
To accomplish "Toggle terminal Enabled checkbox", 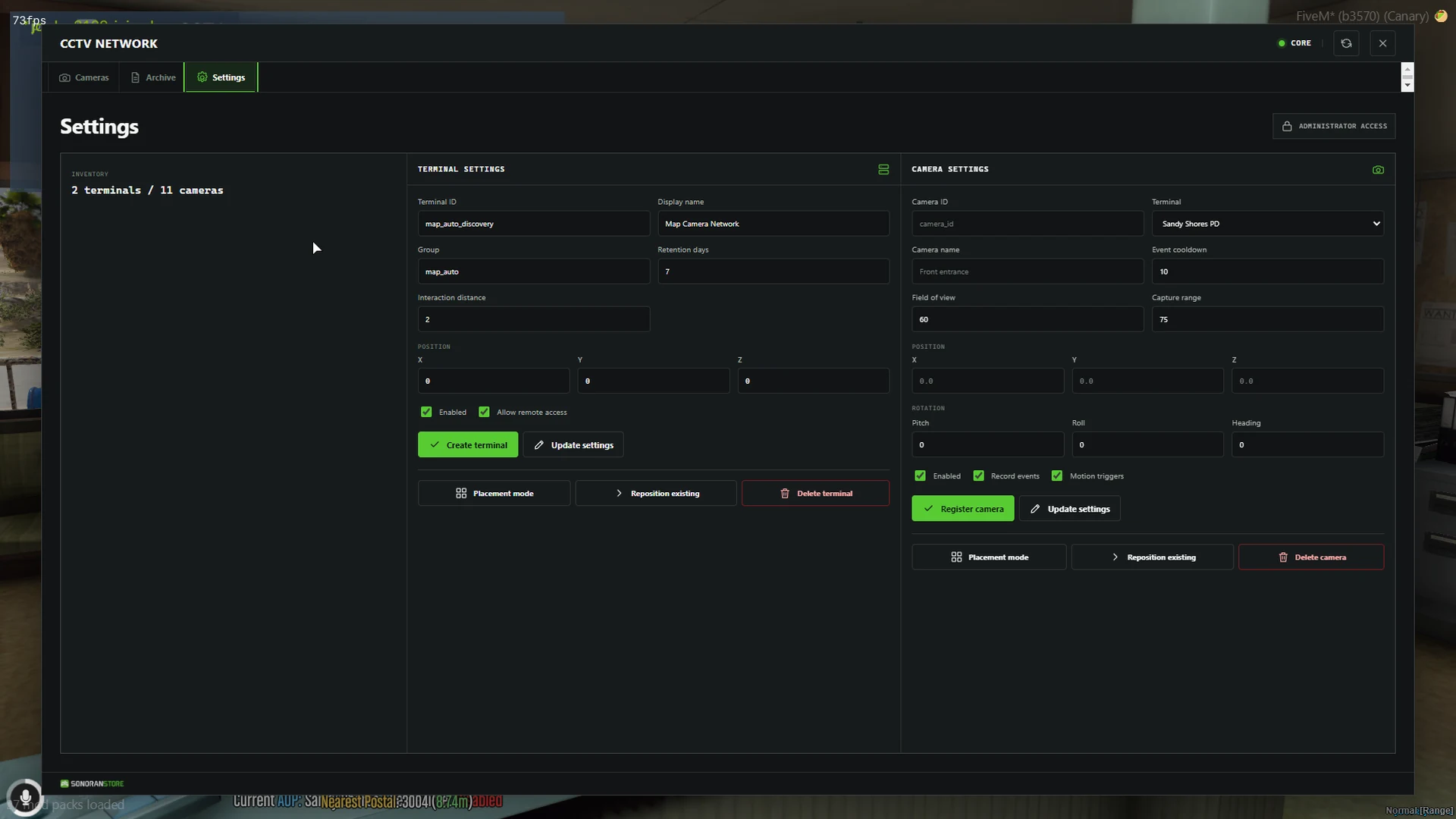I will pyautogui.click(x=426, y=412).
